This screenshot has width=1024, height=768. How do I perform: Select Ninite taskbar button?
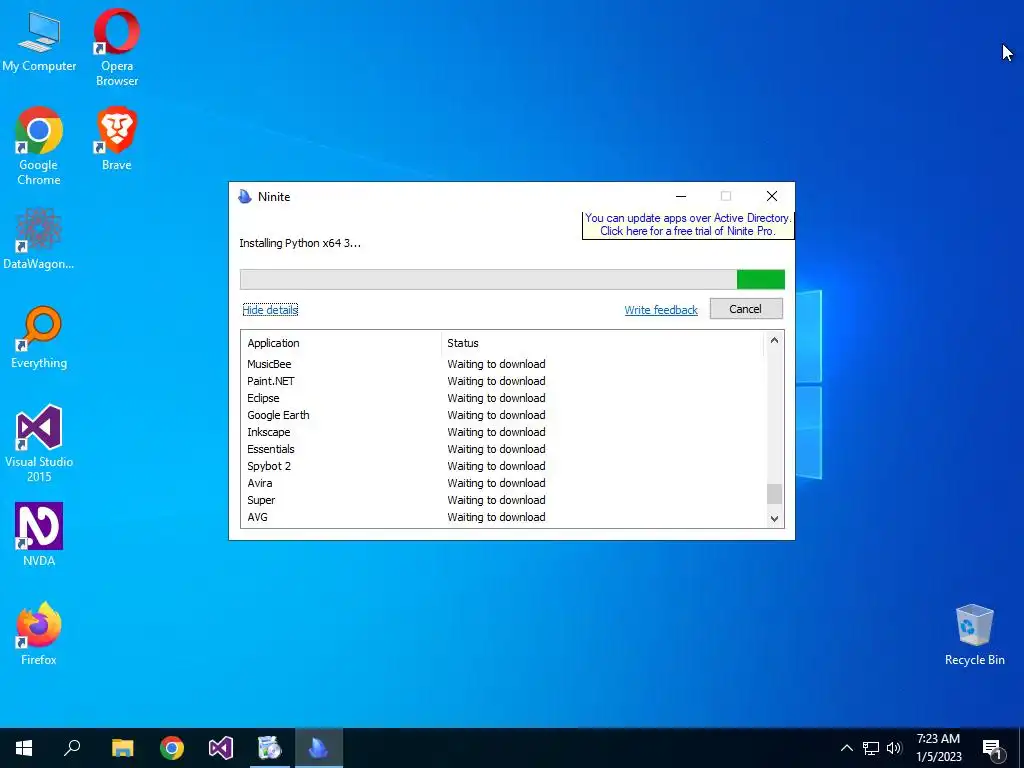319,748
